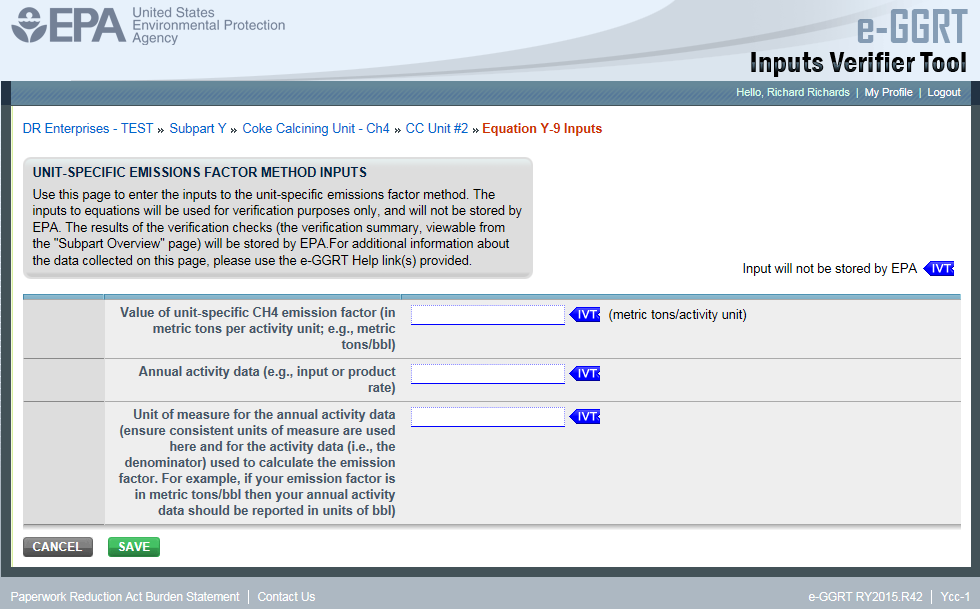Click the Logout link
The height and width of the screenshot is (609, 980).
944,93
